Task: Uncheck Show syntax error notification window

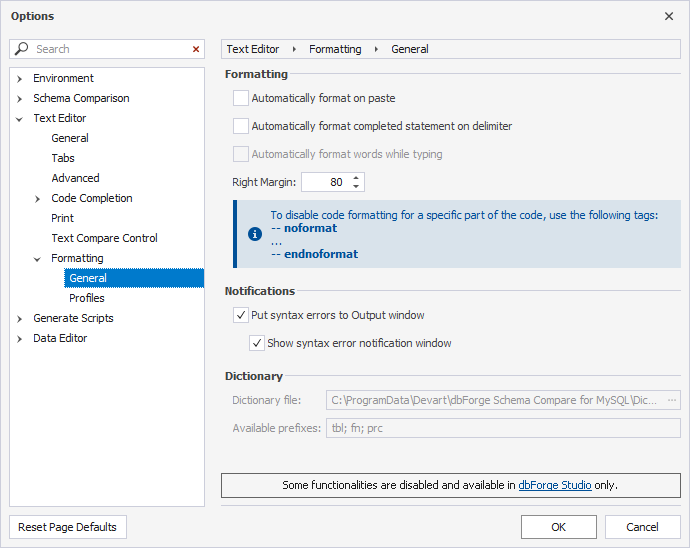Action: tap(257, 343)
